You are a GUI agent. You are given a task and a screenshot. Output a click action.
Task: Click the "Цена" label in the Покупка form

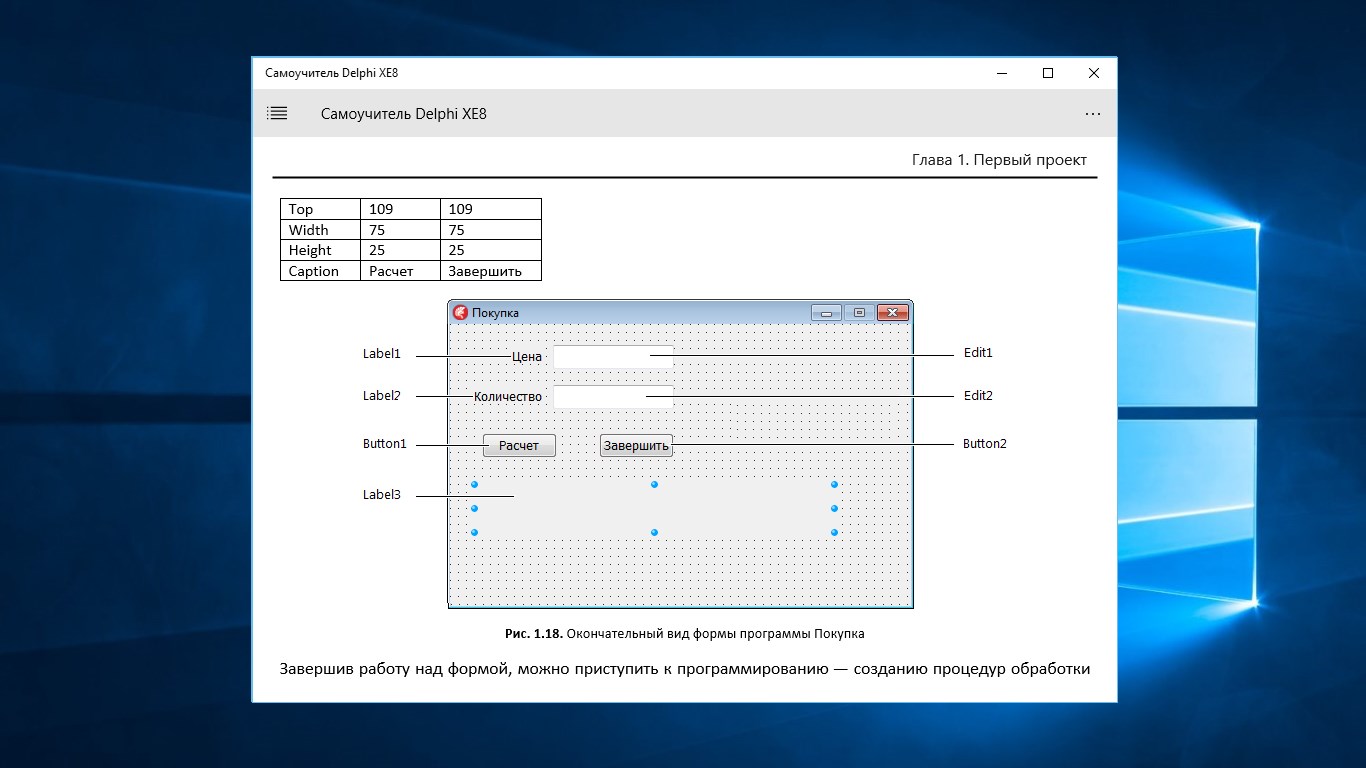point(526,357)
